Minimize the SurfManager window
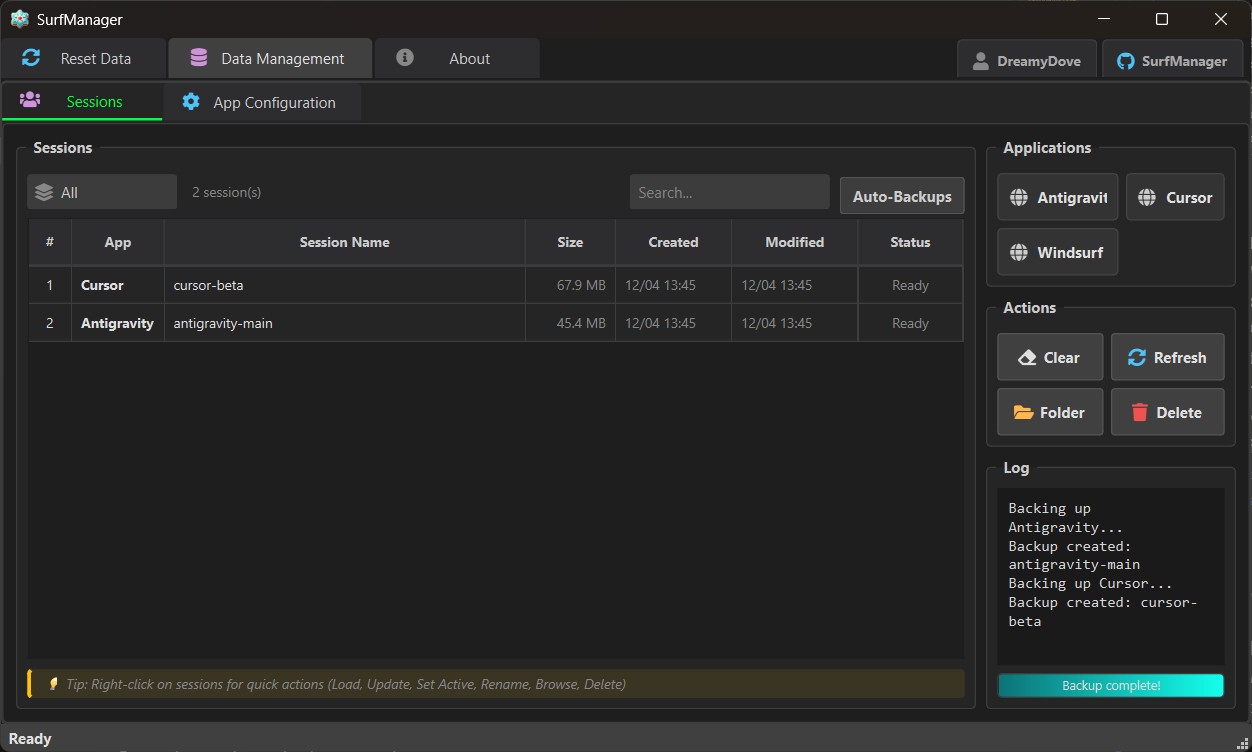This screenshot has height=752, width=1252. tap(1104, 19)
